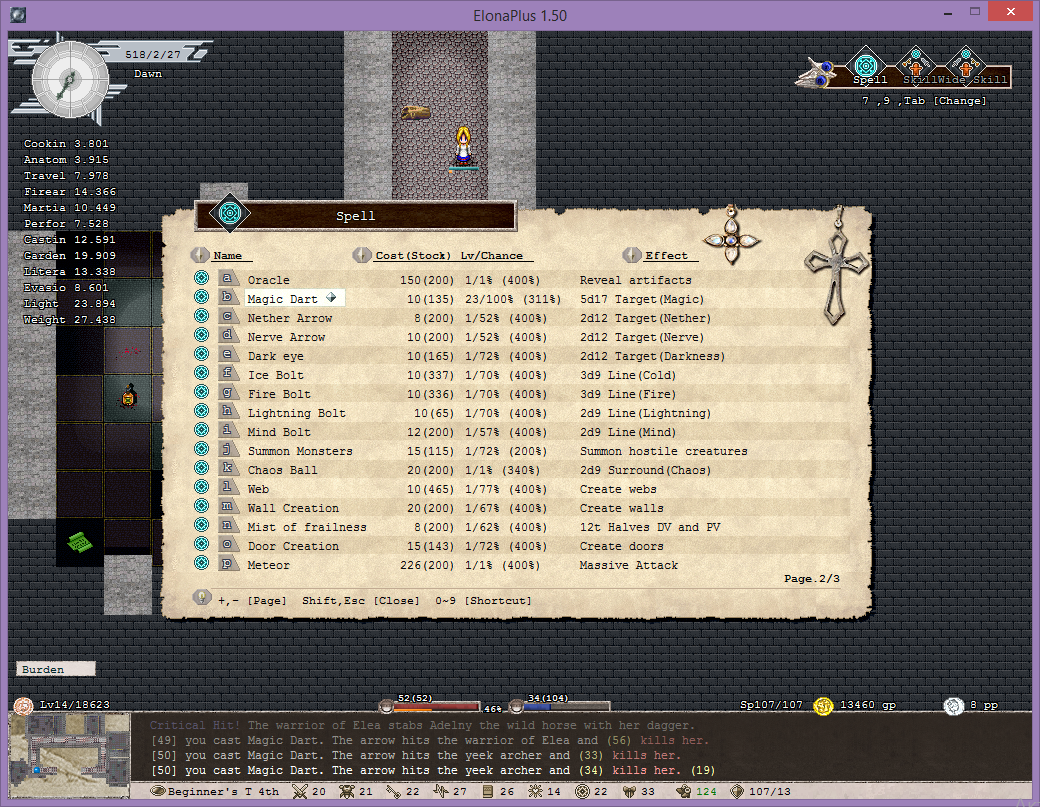
Task: Click the Sp107/107 stamina readout
Action: point(771,705)
